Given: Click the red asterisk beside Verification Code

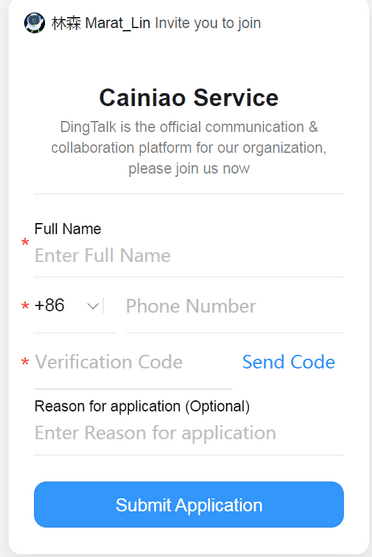Looking at the screenshot, I should click(25, 362).
